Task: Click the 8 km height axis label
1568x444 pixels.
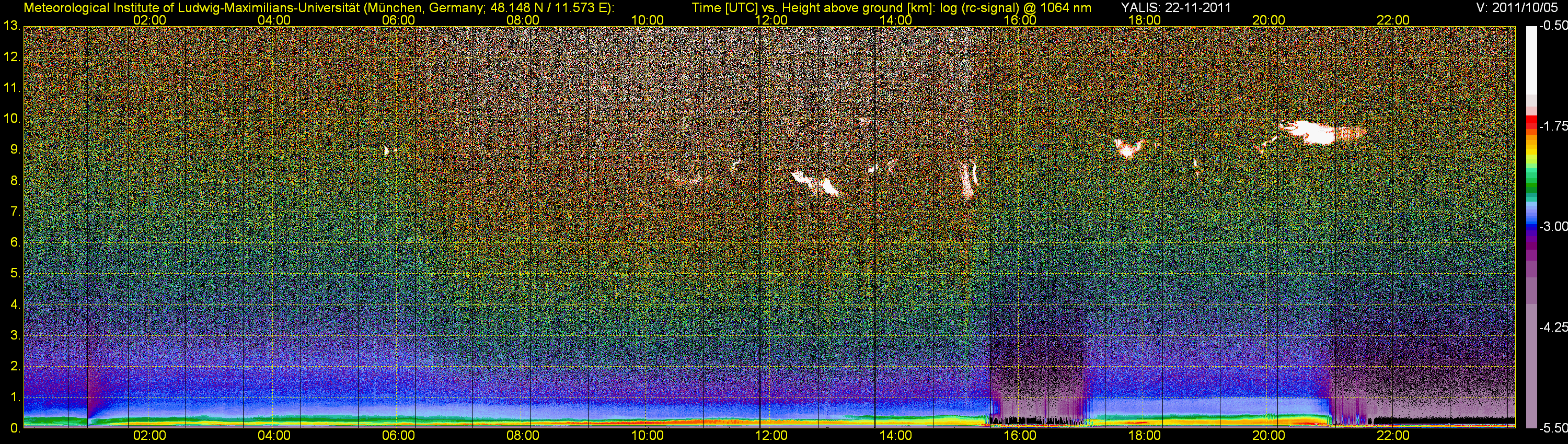Action: [x=15, y=181]
